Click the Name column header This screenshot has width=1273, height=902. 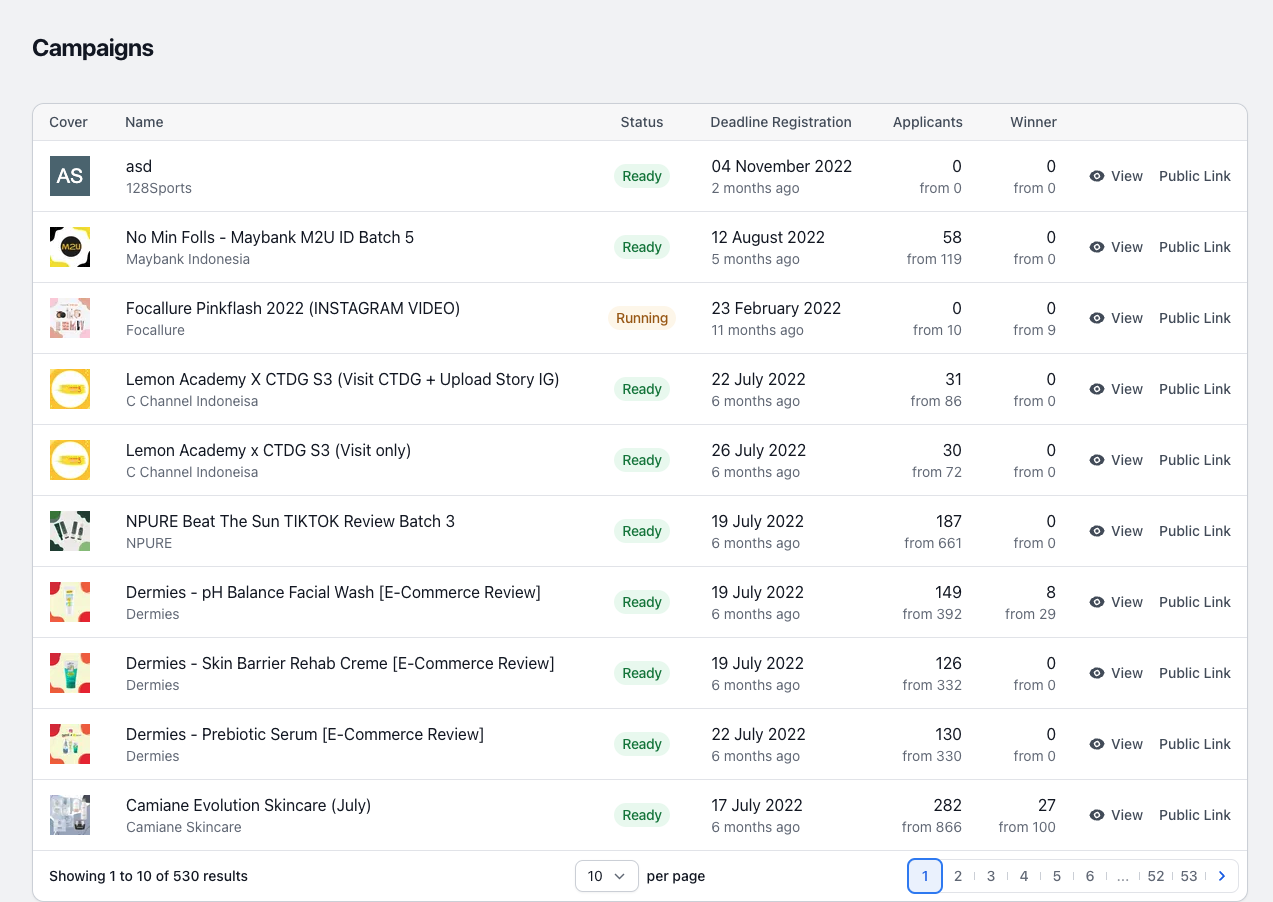pos(144,122)
